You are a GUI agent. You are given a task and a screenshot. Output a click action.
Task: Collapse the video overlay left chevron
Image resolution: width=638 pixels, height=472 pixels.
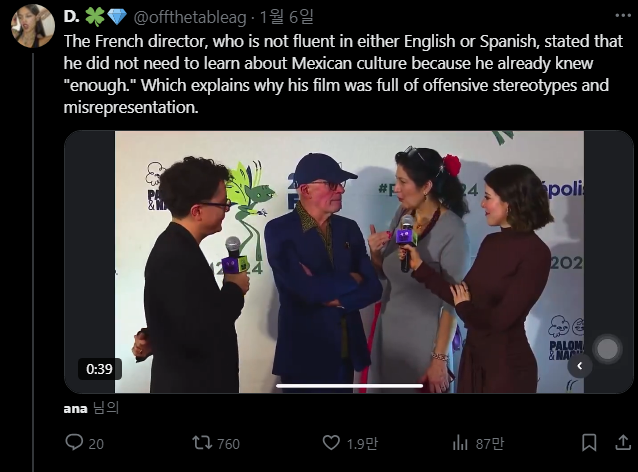tap(579, 367)
